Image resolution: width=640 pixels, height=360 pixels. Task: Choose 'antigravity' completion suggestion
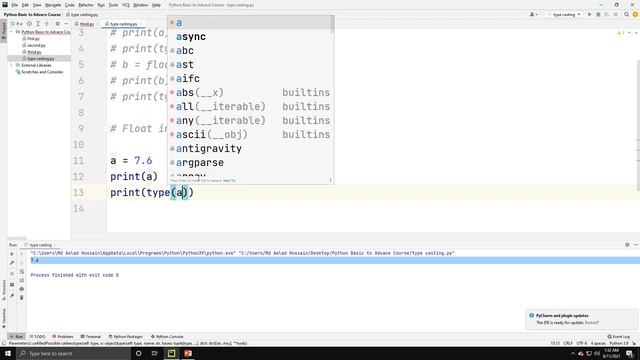pyautogui.click(x=250, y=149)
